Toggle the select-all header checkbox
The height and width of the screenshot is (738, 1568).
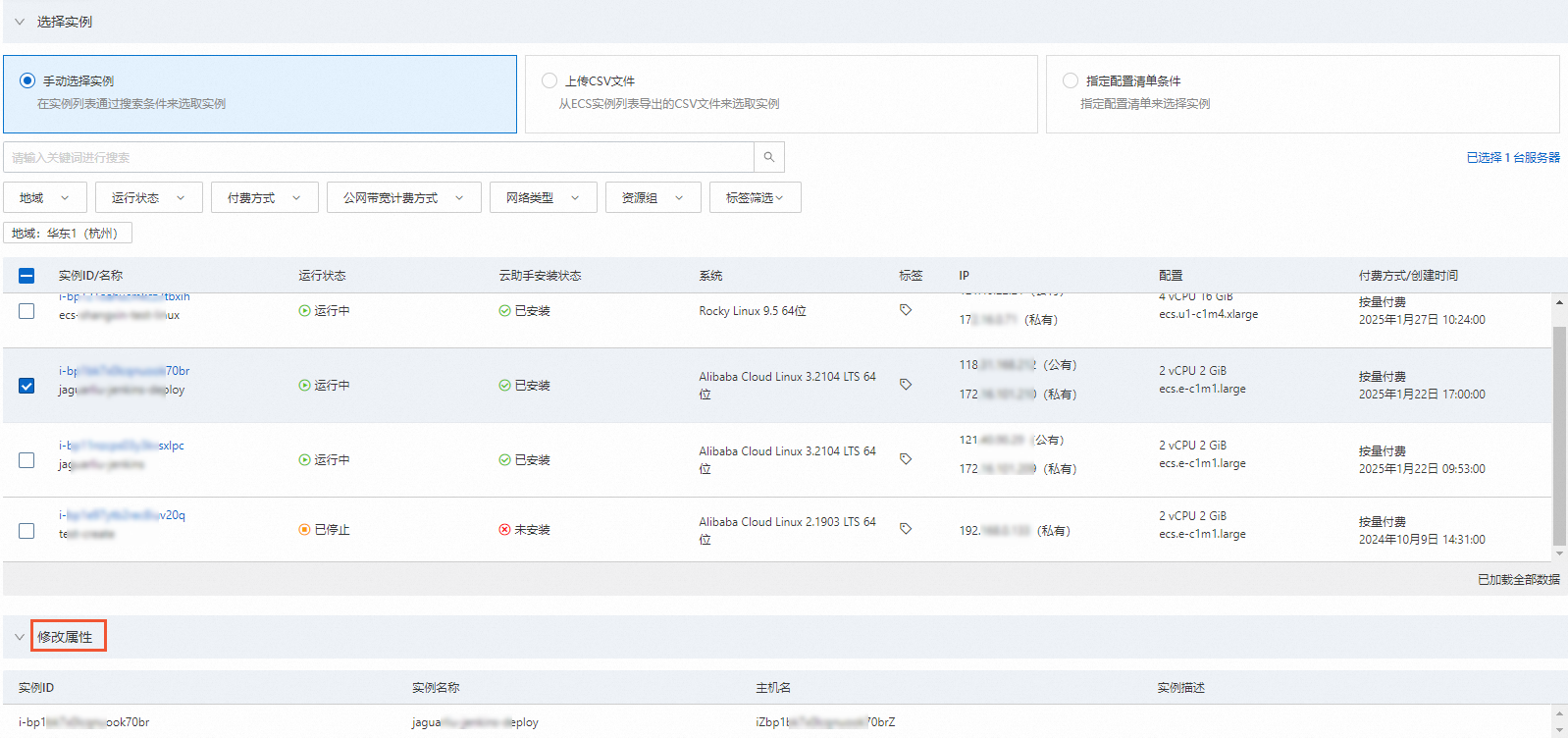[26, 276]
